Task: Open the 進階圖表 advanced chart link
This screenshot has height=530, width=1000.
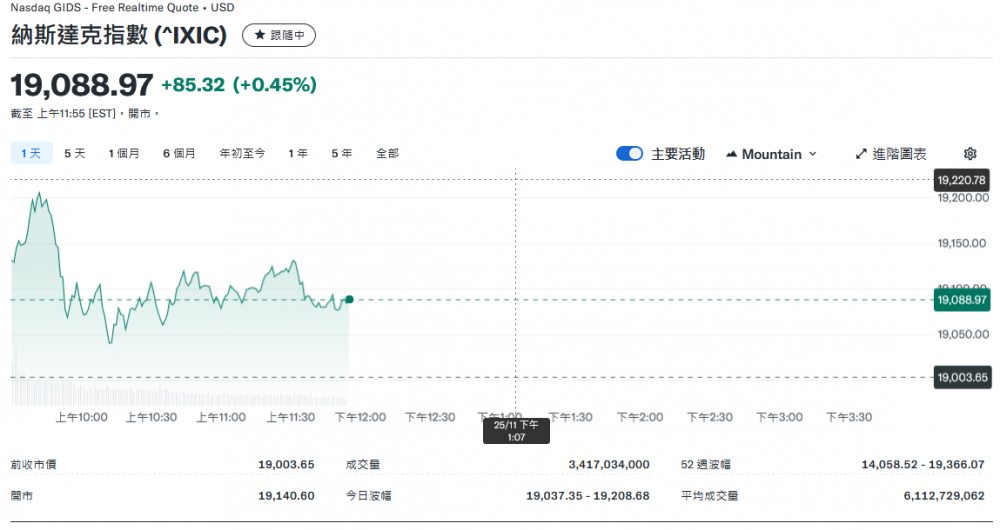Action: (899, 154)
